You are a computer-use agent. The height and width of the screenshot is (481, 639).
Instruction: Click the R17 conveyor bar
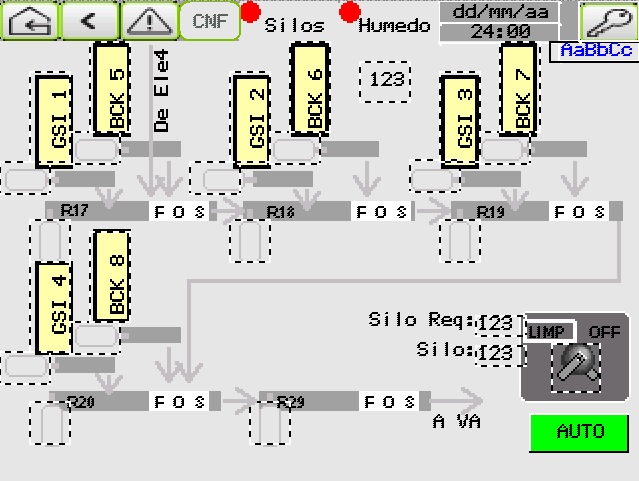[97, 211]
